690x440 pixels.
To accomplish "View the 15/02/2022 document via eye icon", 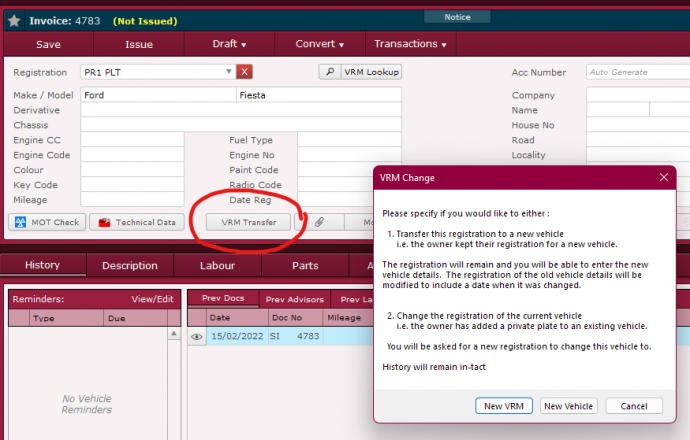I will pyautogui.click(x=197, y=337).
